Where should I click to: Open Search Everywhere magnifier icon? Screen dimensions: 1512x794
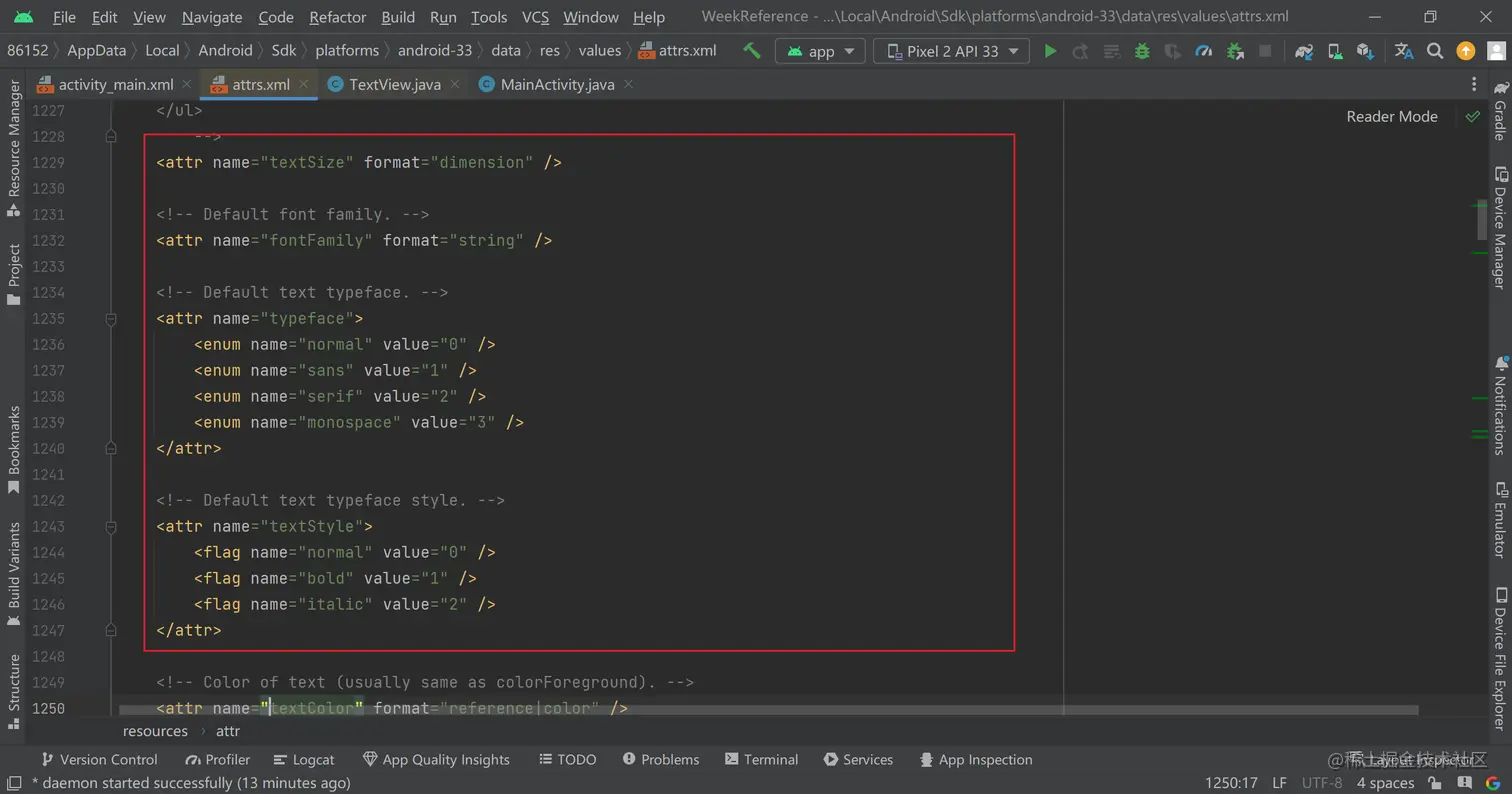coord(1435,51)
